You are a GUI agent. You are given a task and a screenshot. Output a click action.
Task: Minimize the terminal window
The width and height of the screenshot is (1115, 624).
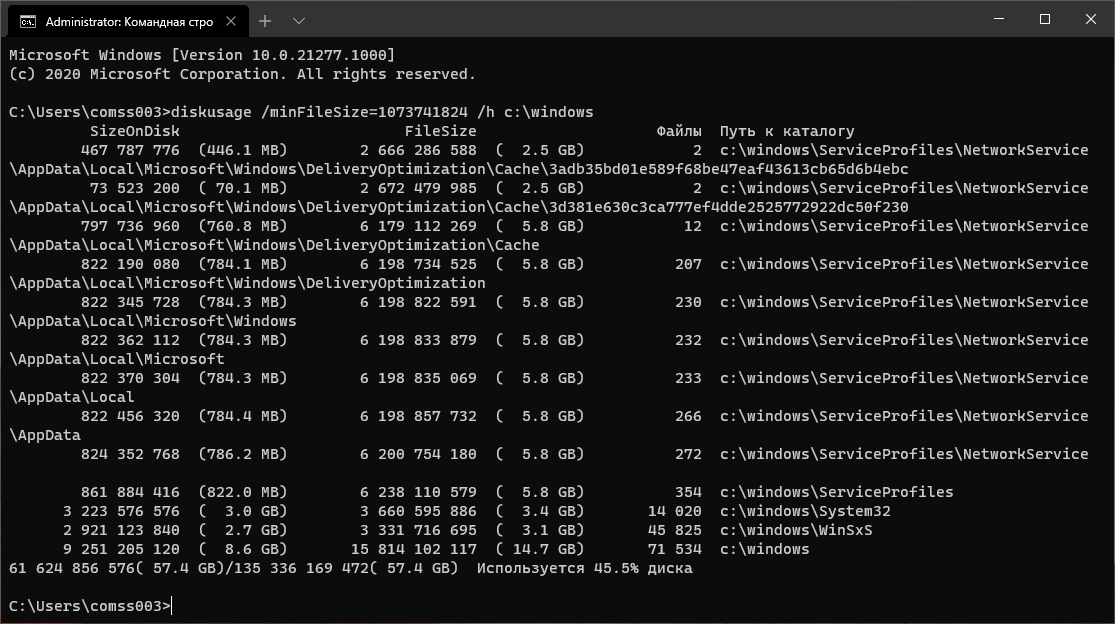pos(997,20)
